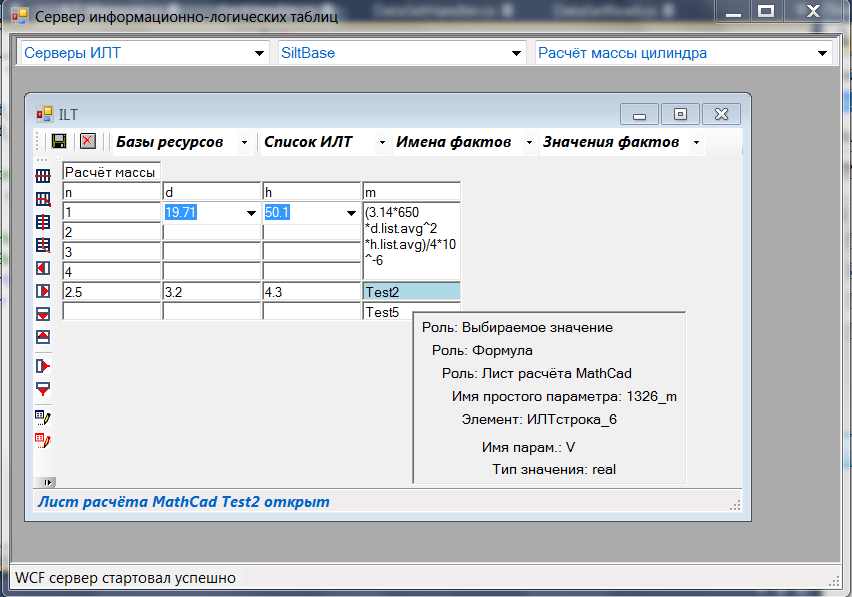Click the floppy disk save icon
This screenshot has height=597, width=852.
tap(59, 141)
